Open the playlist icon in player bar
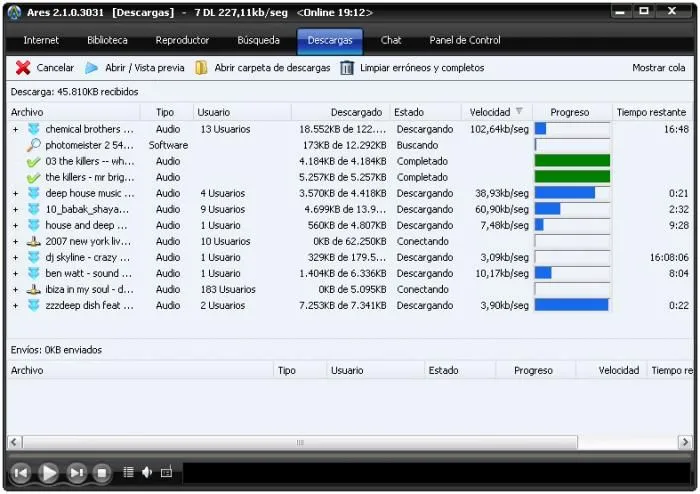 128,472
